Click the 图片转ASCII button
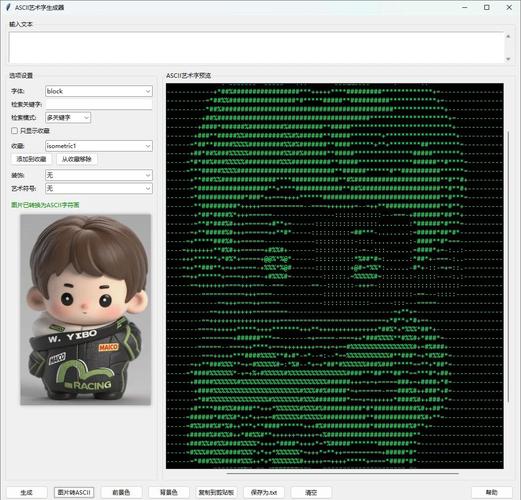Viewport: 521px width, 500px height. click(74, 492)
